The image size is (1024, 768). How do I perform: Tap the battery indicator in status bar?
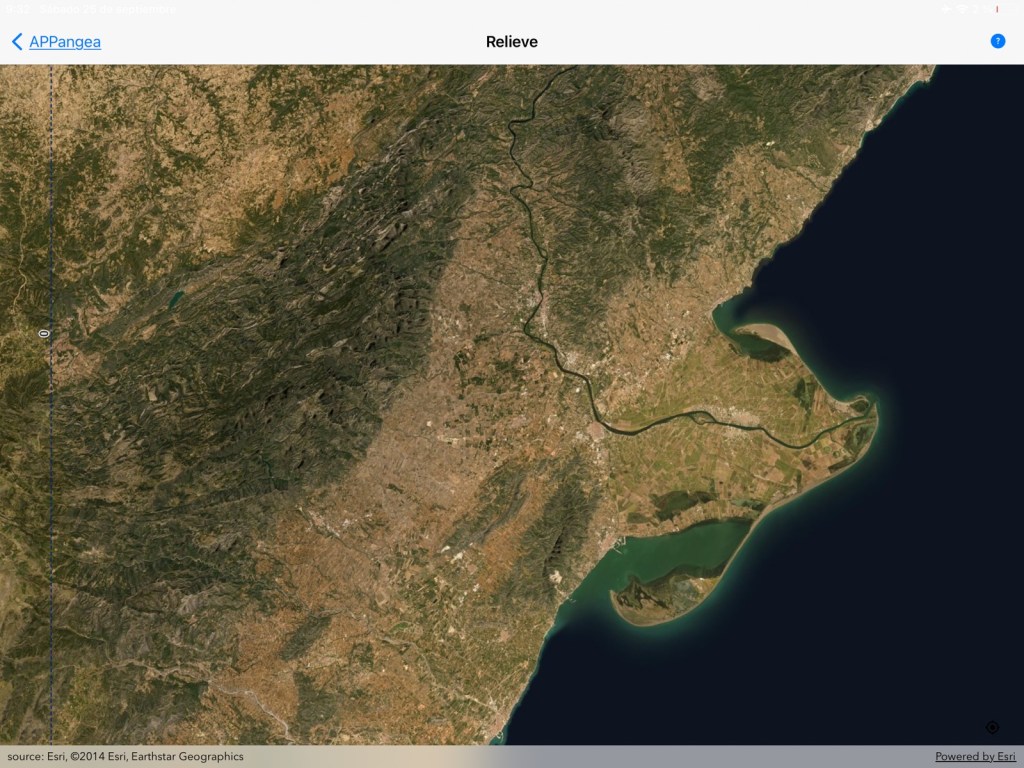pyautogui.click(x=1003, y=9)
